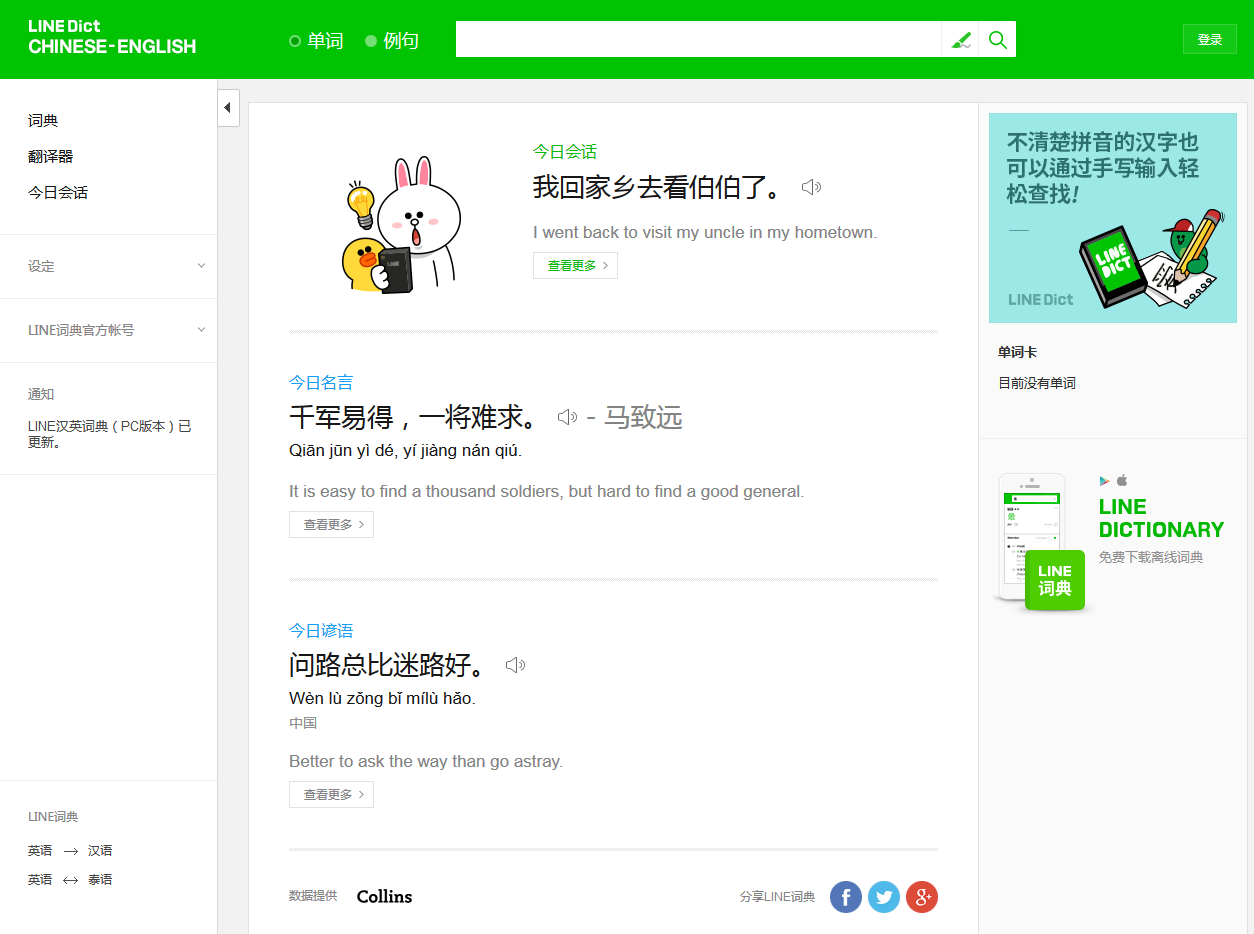This screenshot has width=1254, height=934.
Task: Click the 今日名言 section heading
Action: (x=321, y=382)
